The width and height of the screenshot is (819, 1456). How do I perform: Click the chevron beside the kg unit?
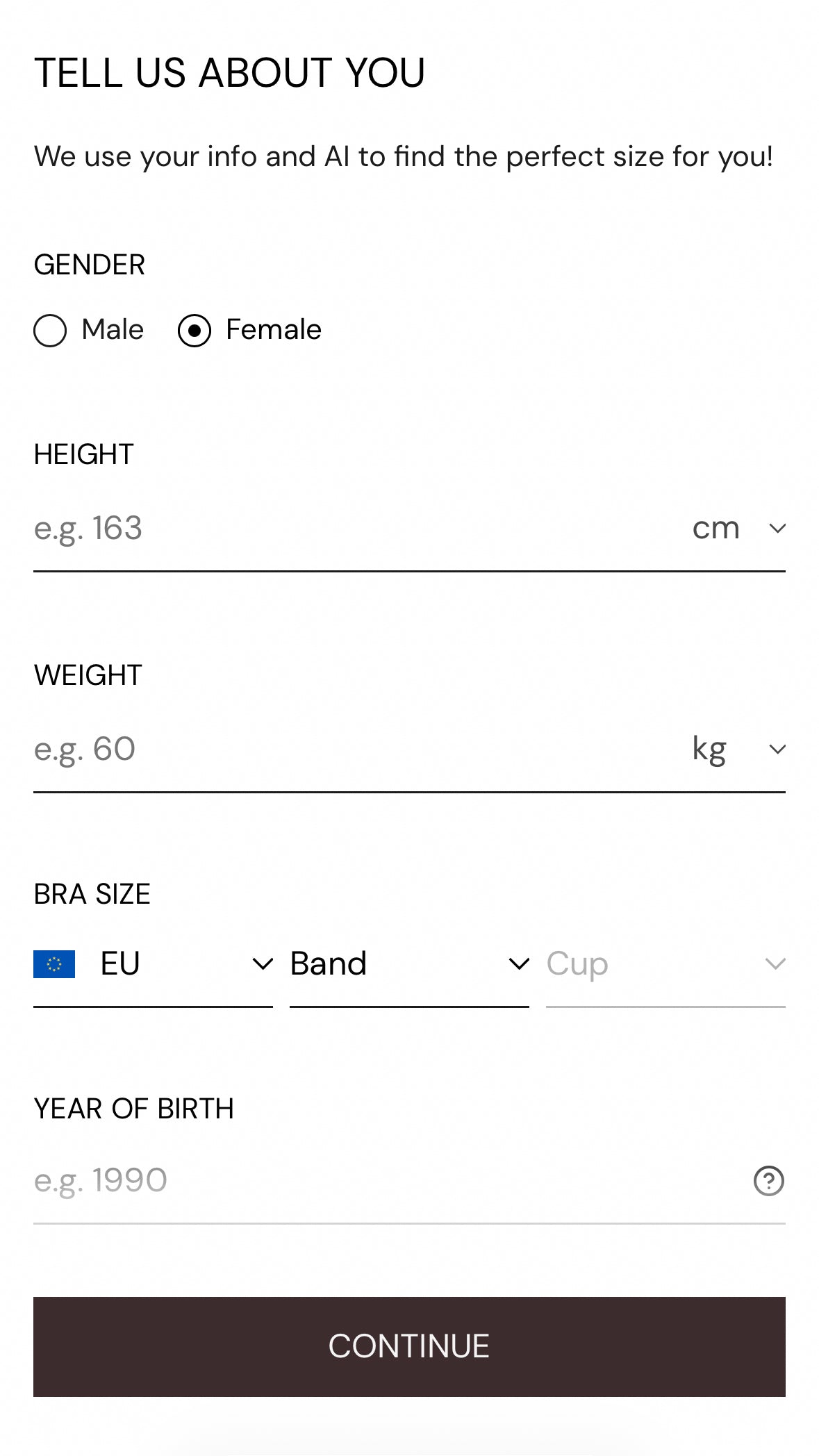(x=777, y=750)
